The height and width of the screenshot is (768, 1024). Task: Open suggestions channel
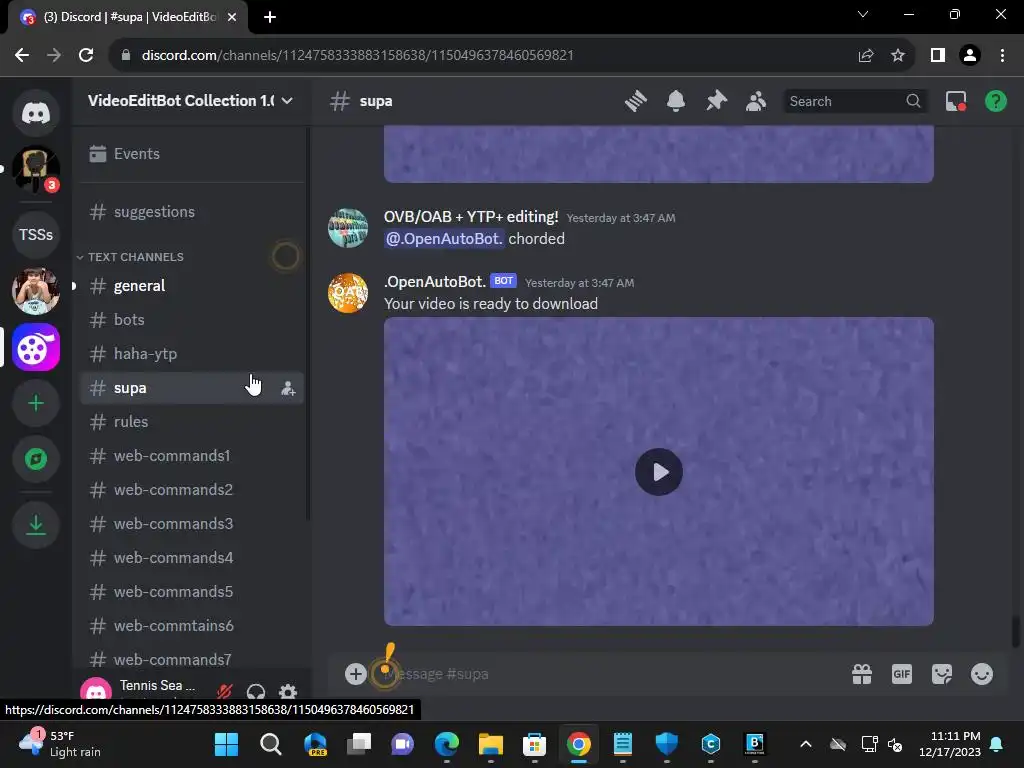[192, 212]
